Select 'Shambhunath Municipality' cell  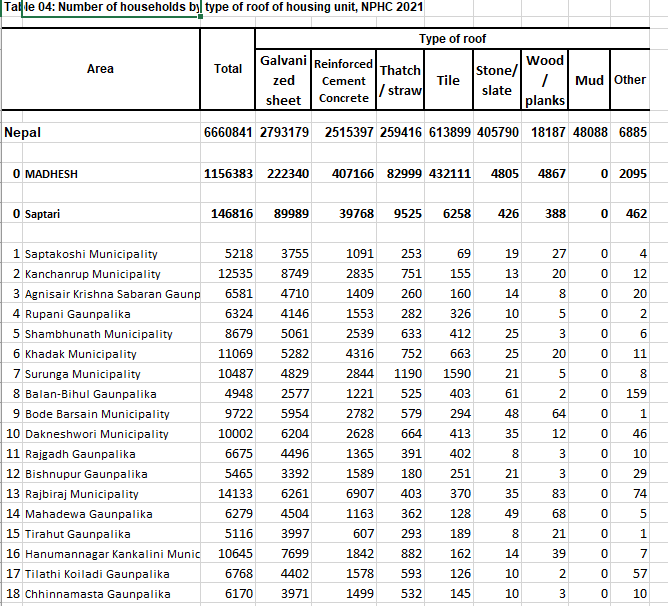click(x=111, y=334)
